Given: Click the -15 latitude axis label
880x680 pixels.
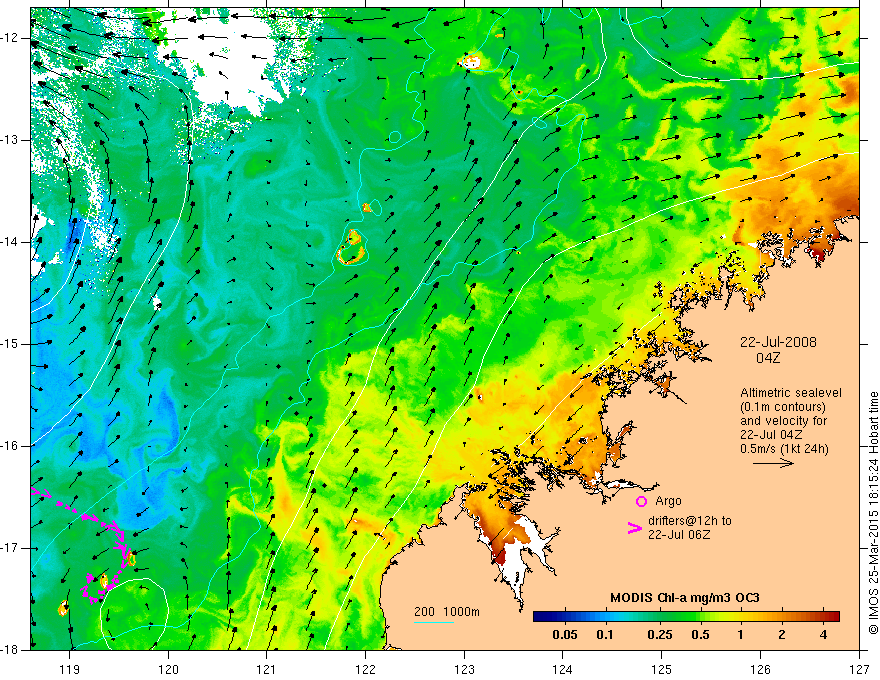Looking at the screenshot, I should [11, 344].
